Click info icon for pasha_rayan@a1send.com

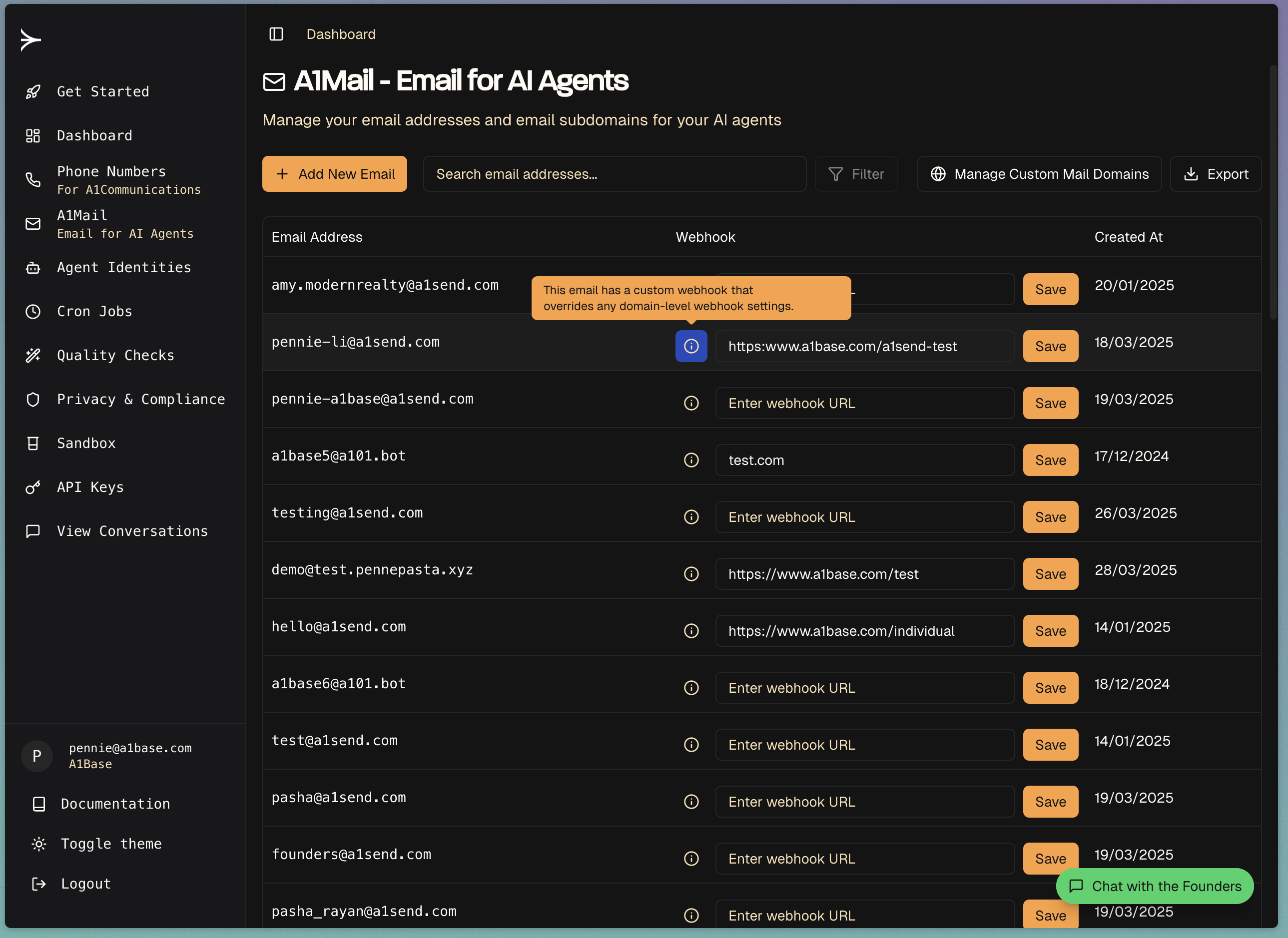point(691,916)
